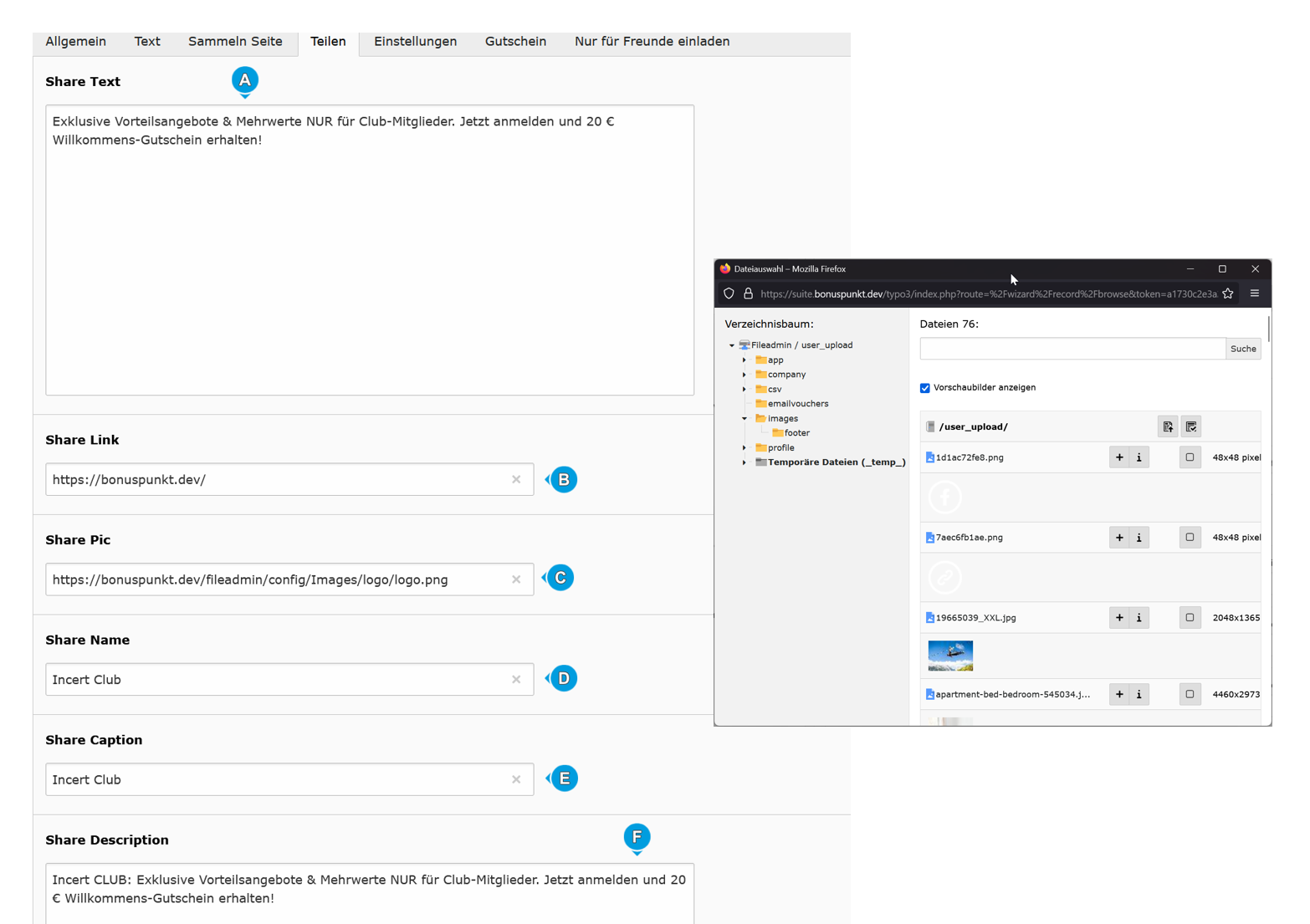This screenshot has width=1310, height=924.
Task: Open Einstellungen tab
Action: pos(415,42)
